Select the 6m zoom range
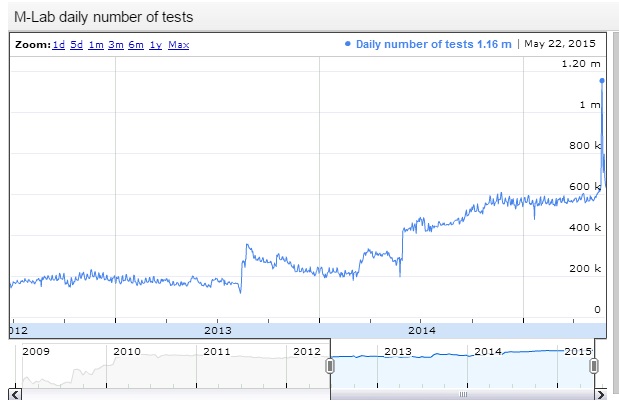This screenshot has width=619, height=404. pyautogui.click(x=136, y=45)
